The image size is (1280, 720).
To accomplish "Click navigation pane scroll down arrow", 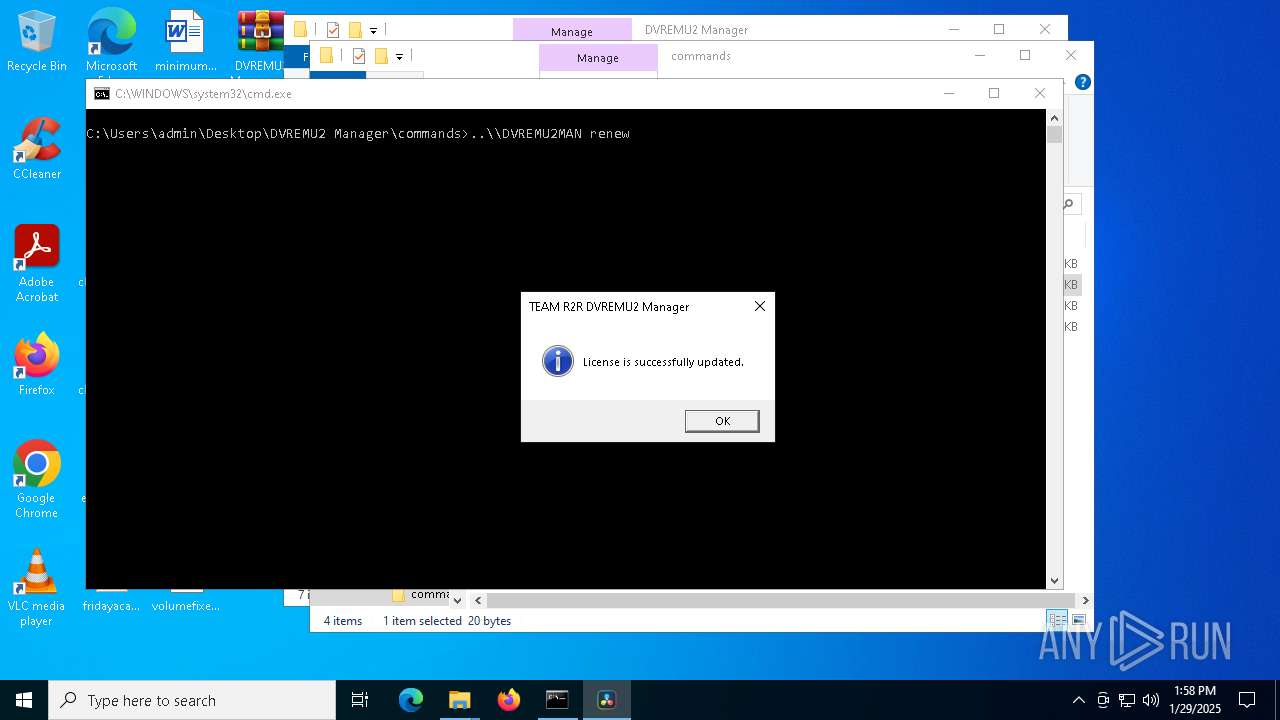I will pyautogui.click(x=457, y=600).
